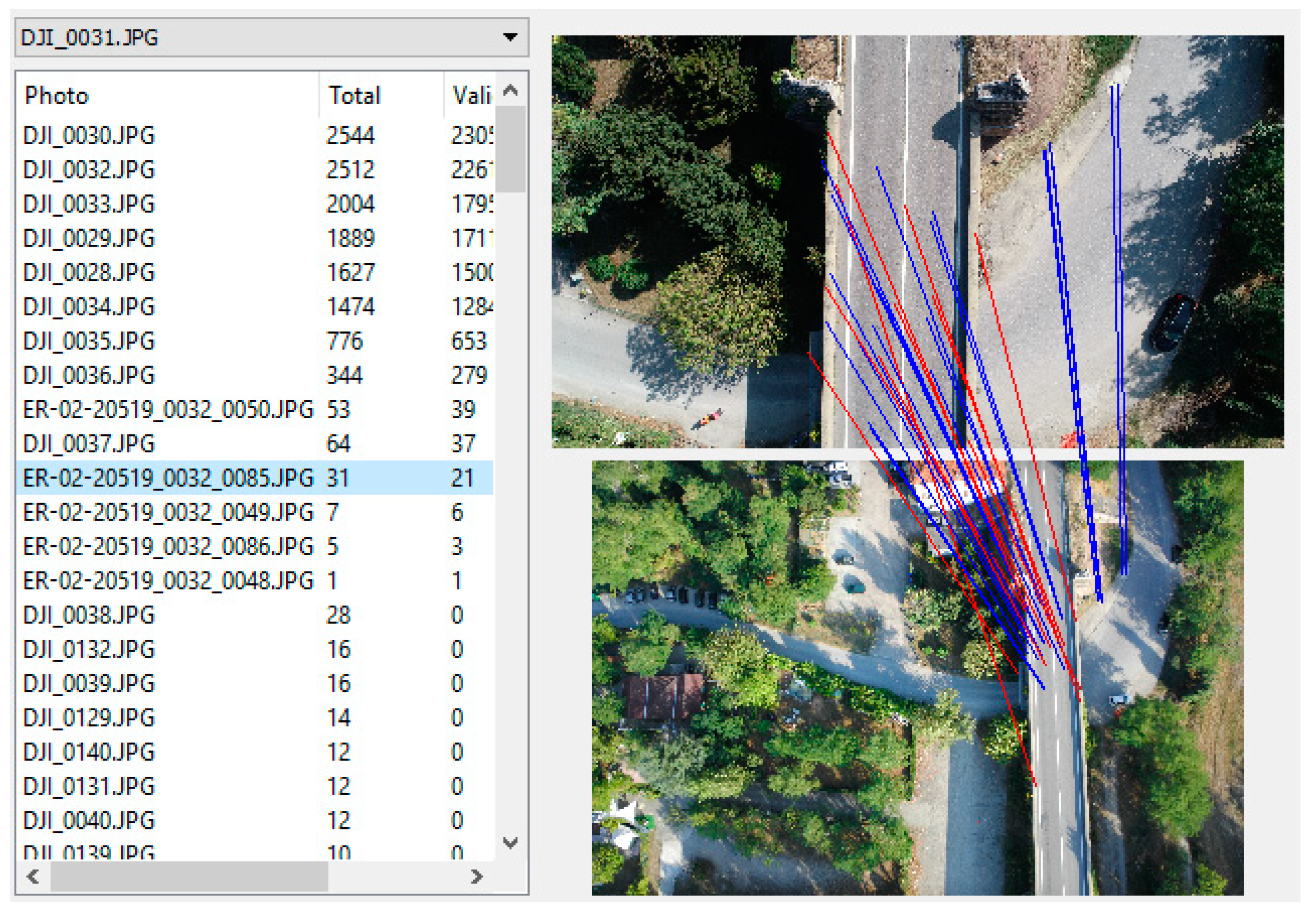Image resolution: width=1316 pixels, height=916 pixels.
Task: Click the horizontal scrollbar thumb
Action: coord(189,876)
